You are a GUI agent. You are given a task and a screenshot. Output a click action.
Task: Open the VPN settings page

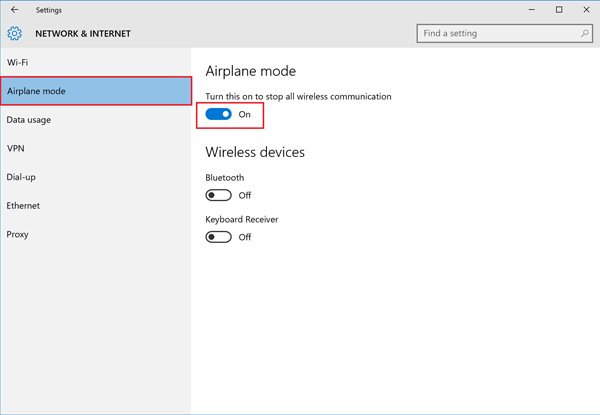[x=16, y=148]
